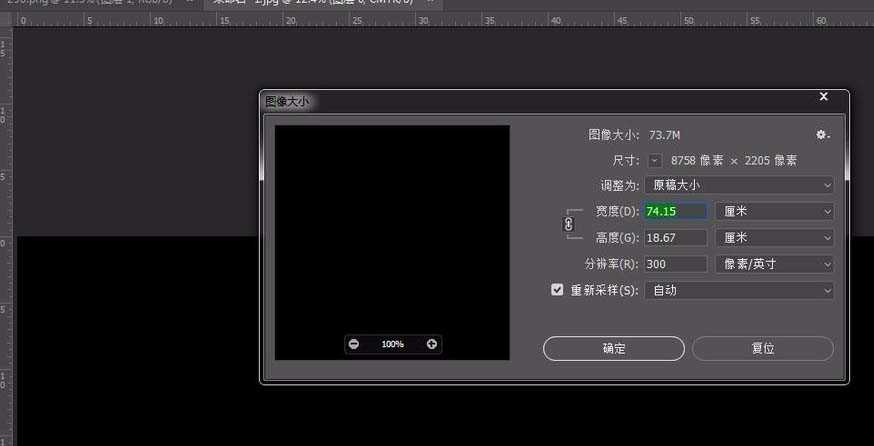The width and height of the screenshot is (874, 446).
Task: Open the gear settings menu in dialog
Action: [822, 135]
